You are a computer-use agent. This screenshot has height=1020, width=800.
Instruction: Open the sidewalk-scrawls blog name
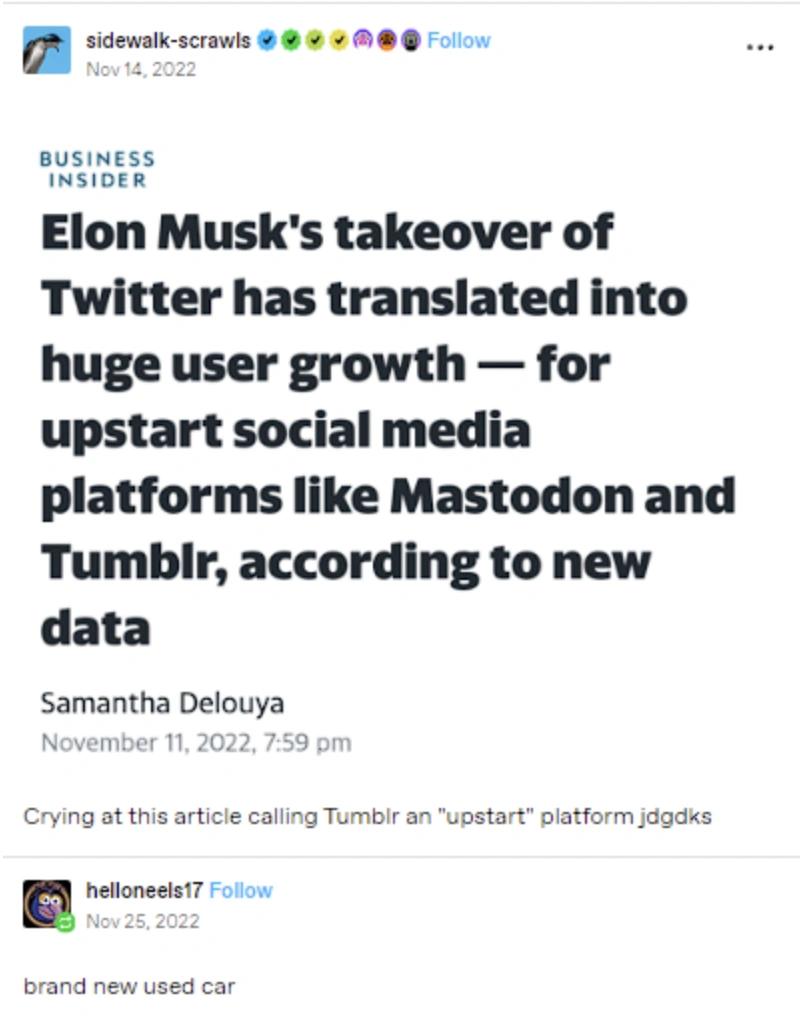168,41
